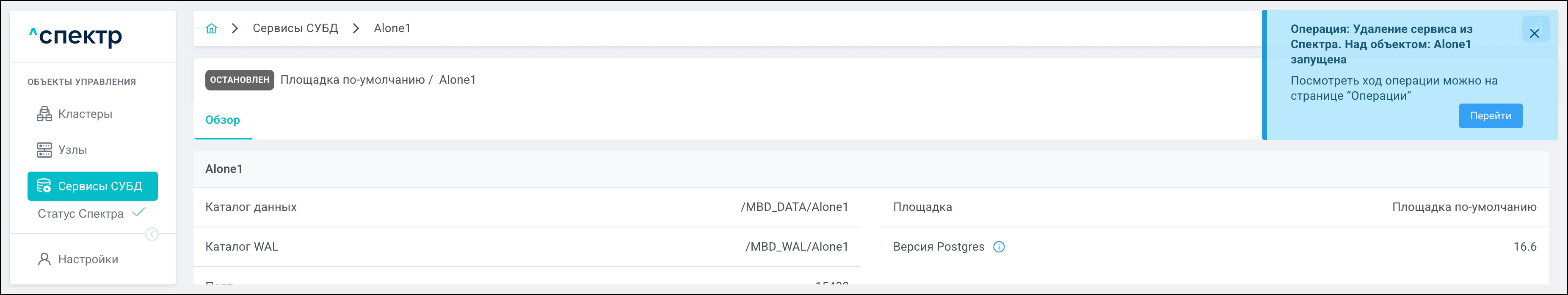Click the home icon in breadcrumb
Image resolution: width=1568 pixels, height=295 pixels.
211,29
